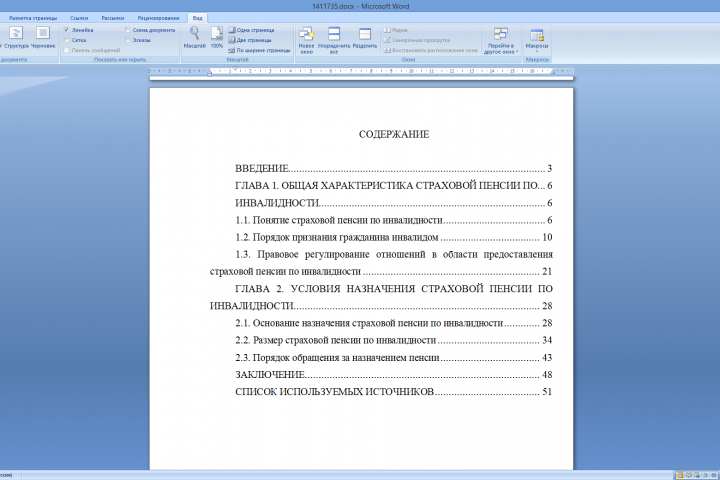Viewport: 720px width, 480px height.
Task: Select Full Screen Reading view in status bar
Action: click(x=688, y=475)
